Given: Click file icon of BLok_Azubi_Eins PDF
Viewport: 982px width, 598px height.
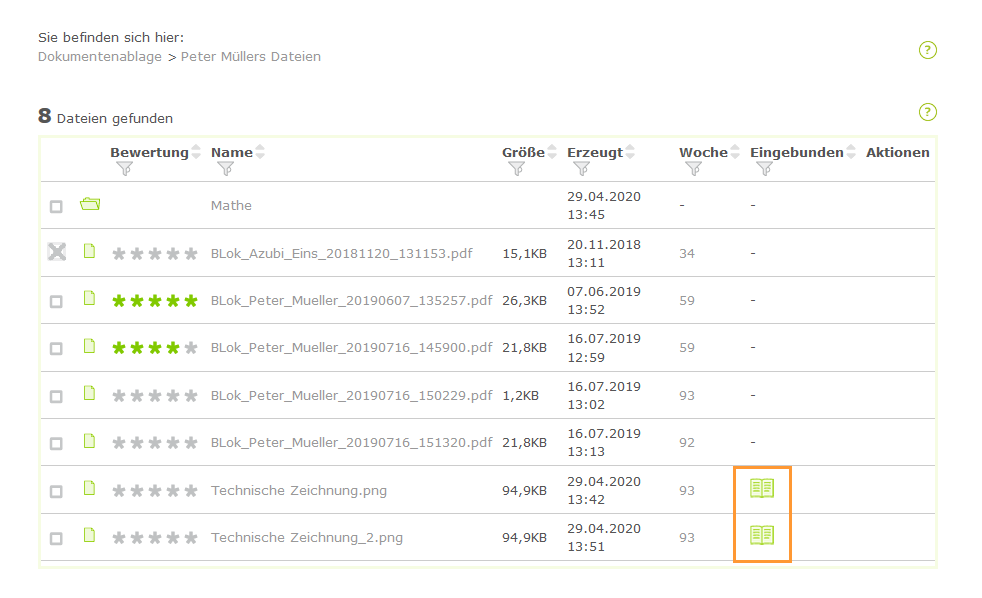Looking at the screenshot, I should [x=89, y=252].
